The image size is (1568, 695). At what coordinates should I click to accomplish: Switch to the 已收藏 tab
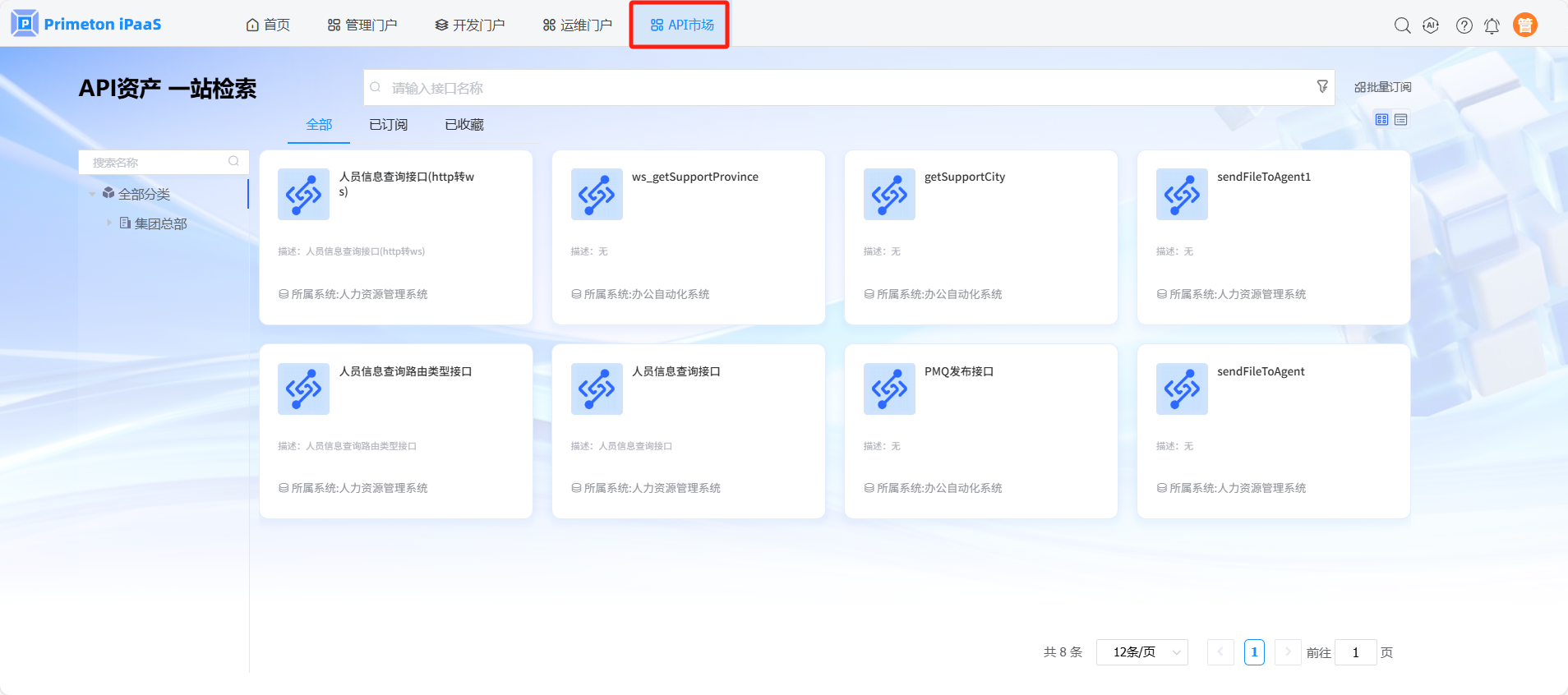464,125
